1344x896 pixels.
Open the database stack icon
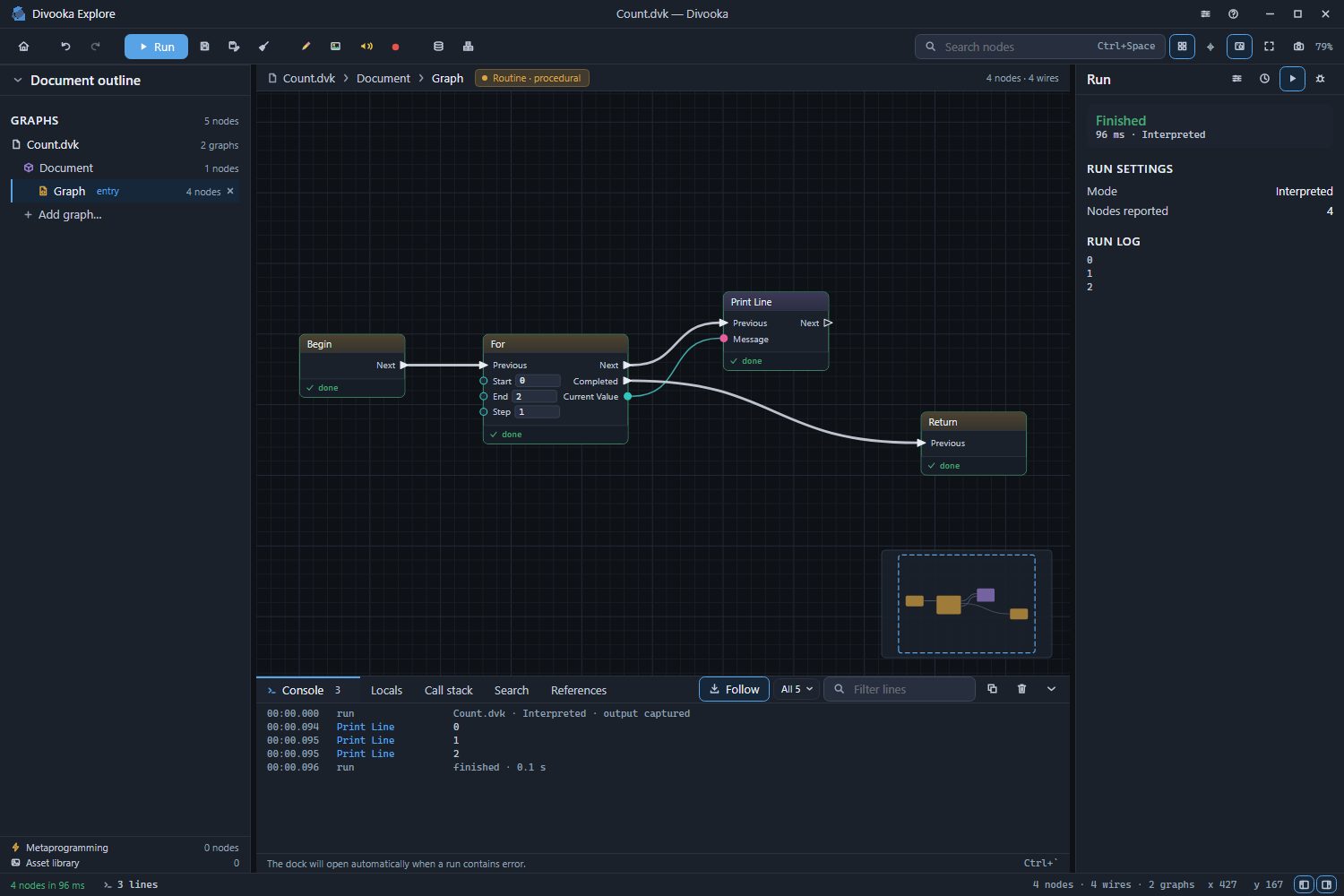pyautogui.click(x=438, y=47)
